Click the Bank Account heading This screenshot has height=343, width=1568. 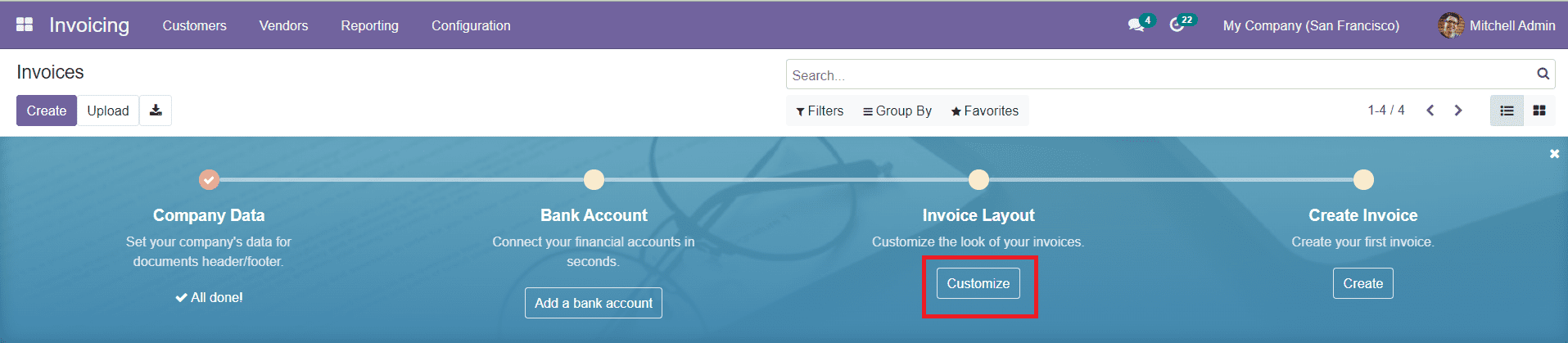594,215
